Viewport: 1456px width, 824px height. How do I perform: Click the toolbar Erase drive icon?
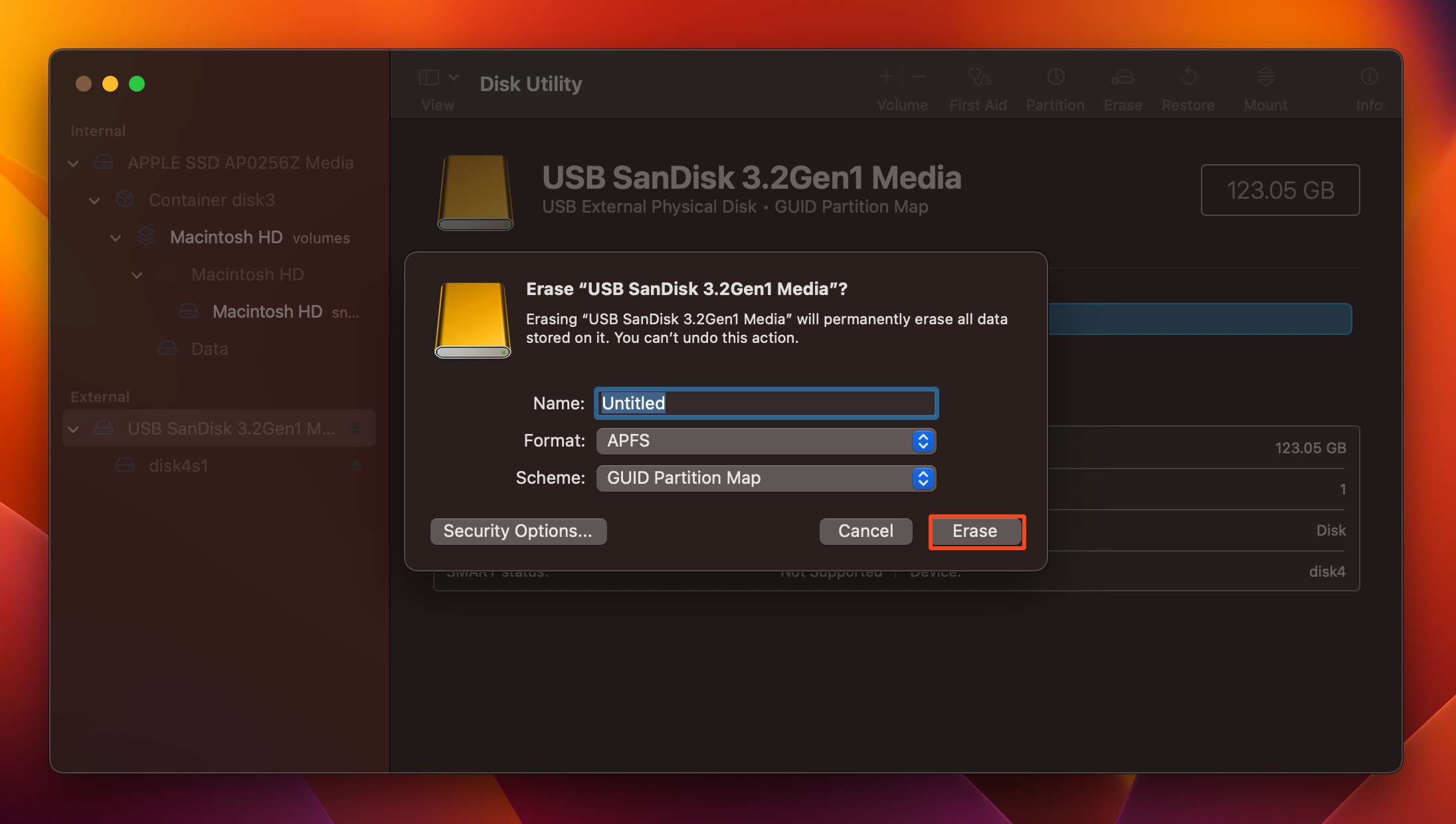[x=1123, y=77]
